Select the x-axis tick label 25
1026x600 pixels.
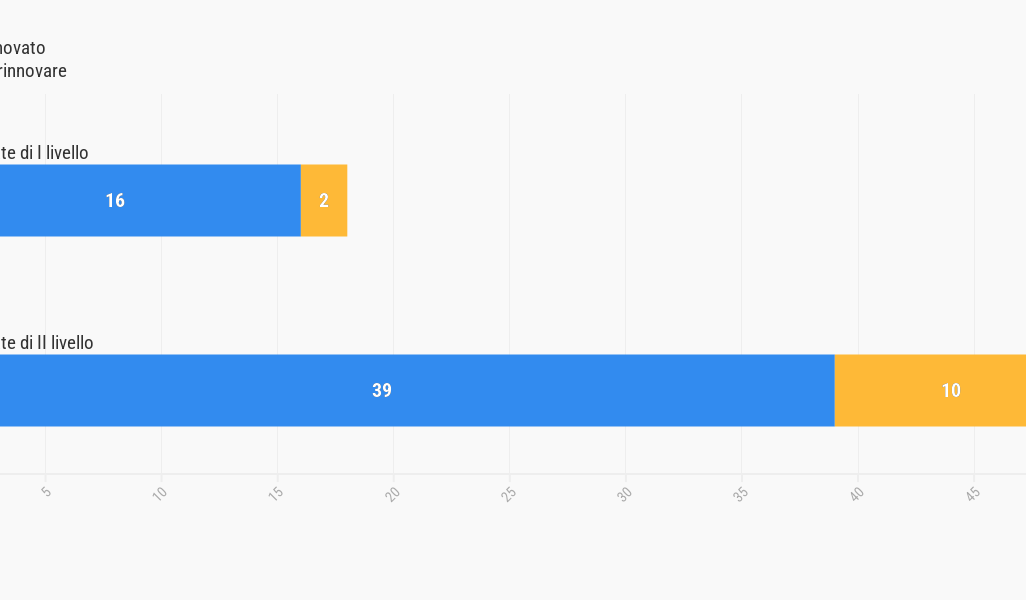click(x=508, y=493)
